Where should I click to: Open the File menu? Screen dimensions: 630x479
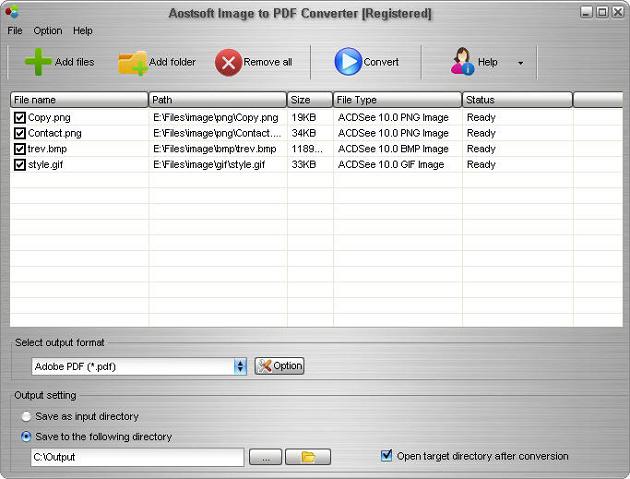point(15,31)
